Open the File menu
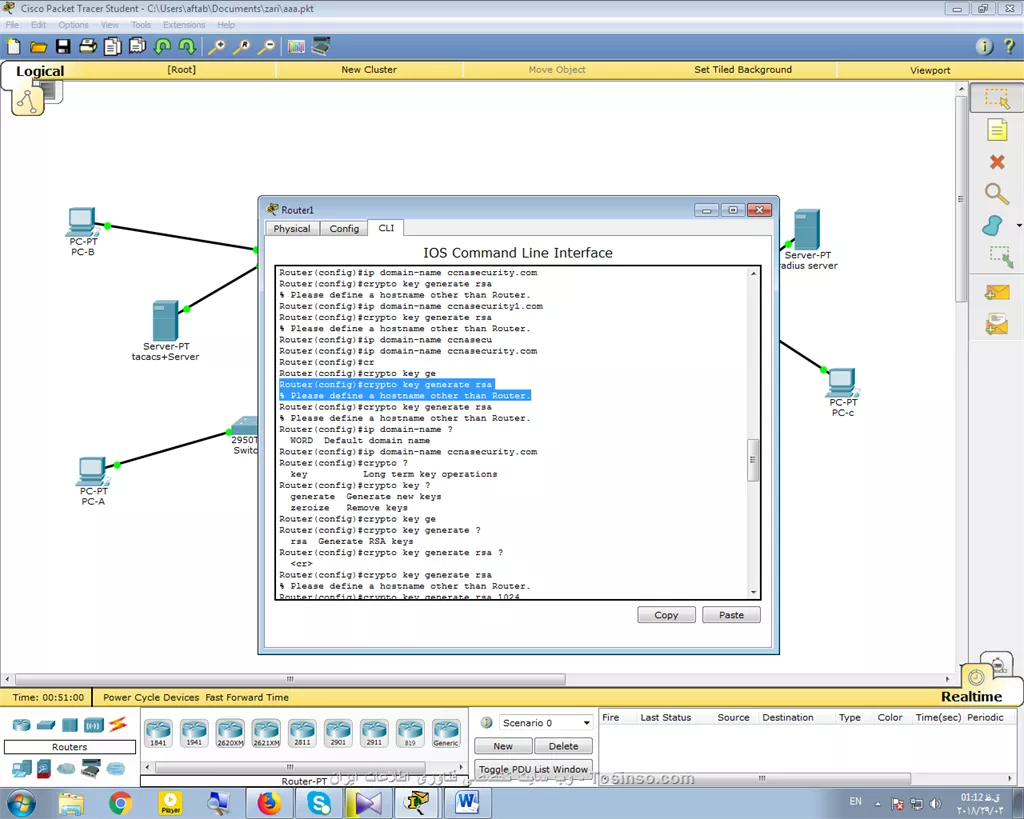The image size is (1024, 819). (12, 25)
